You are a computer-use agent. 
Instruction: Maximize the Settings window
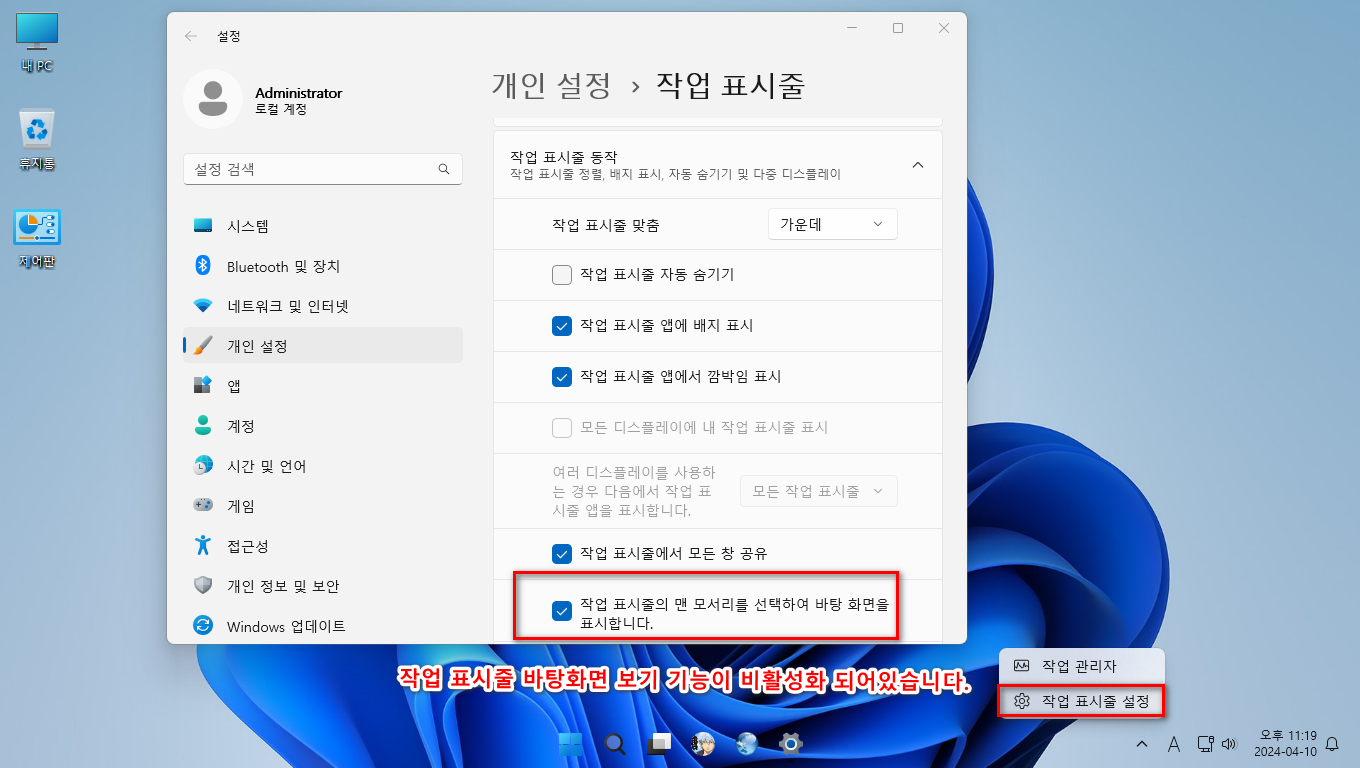point(898,29)
